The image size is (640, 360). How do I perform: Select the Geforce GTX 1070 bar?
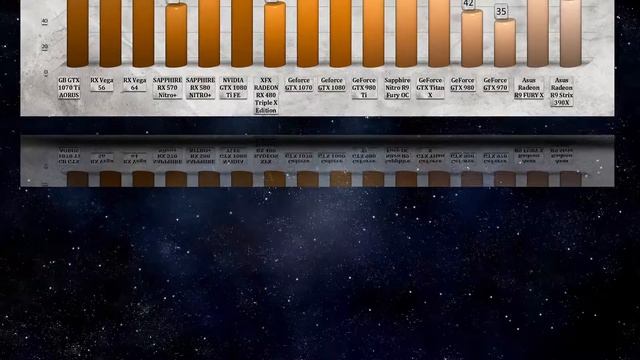(x=308, y=33)
